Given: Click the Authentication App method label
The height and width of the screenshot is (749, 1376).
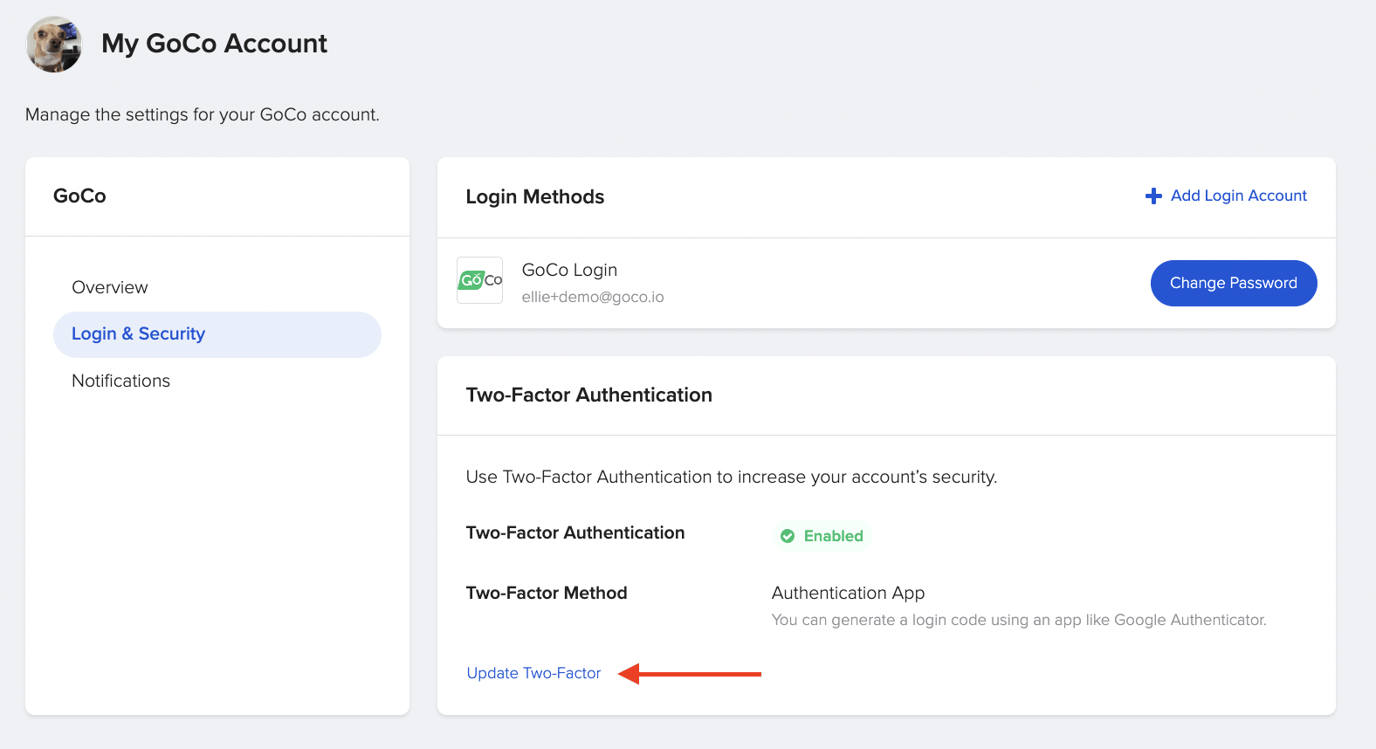Looking at the screenshot, I should [x=847, y=592].
